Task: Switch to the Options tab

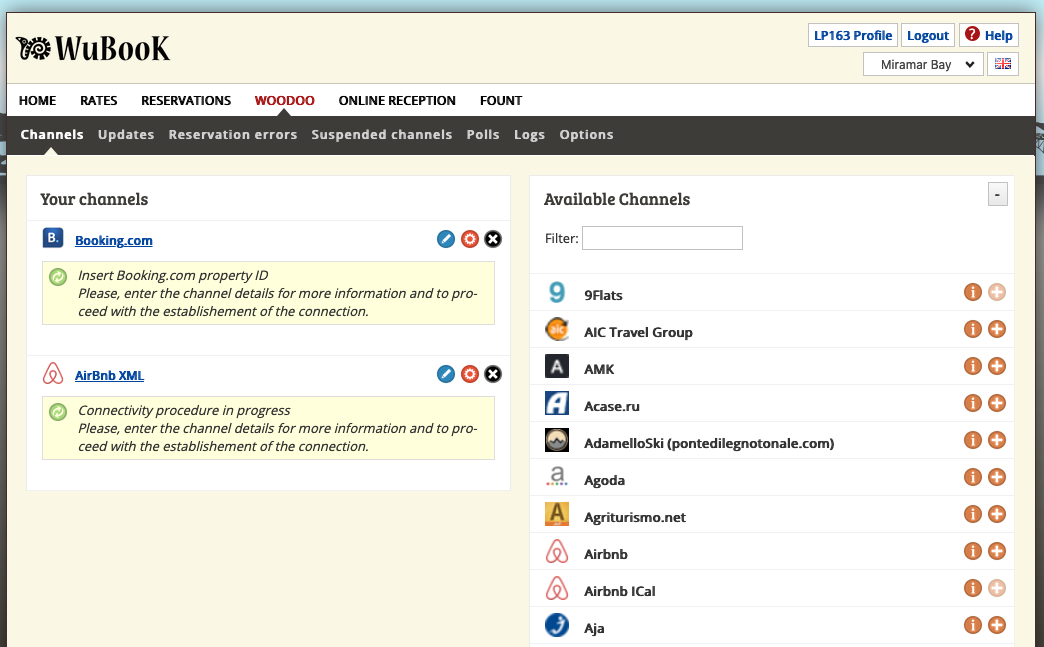Action: coord(586,134)
